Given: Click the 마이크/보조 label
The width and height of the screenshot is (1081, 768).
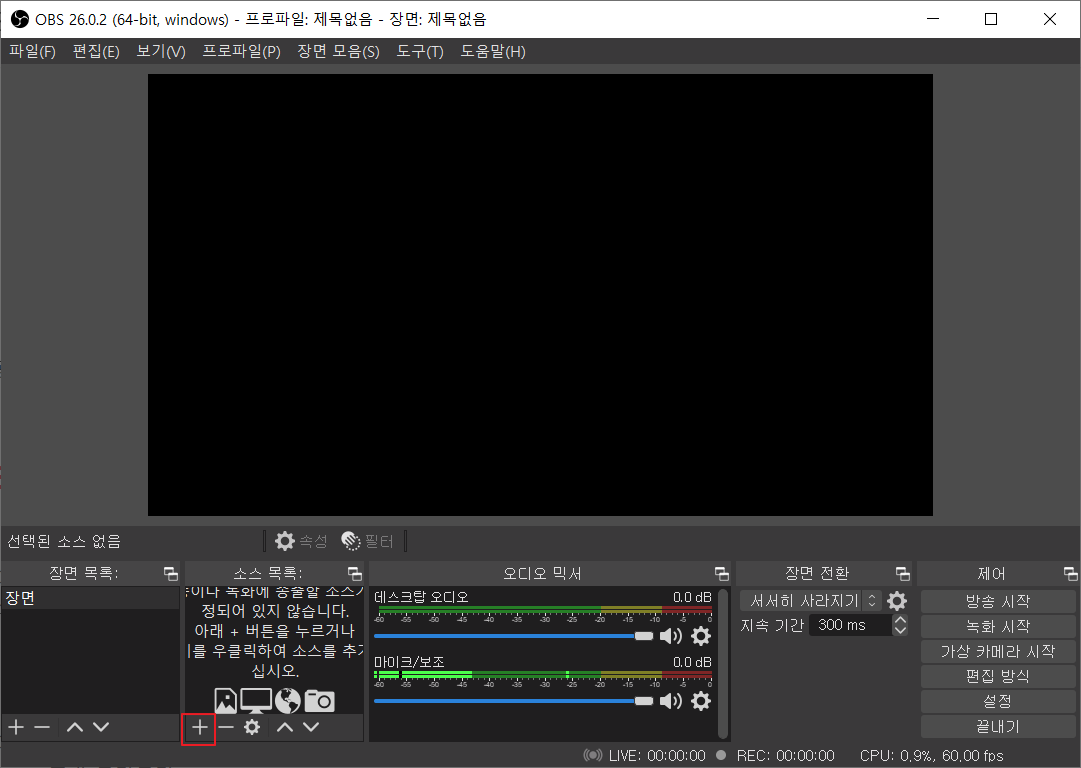Looking at the screenshot, I should click(x=409, y=662).
